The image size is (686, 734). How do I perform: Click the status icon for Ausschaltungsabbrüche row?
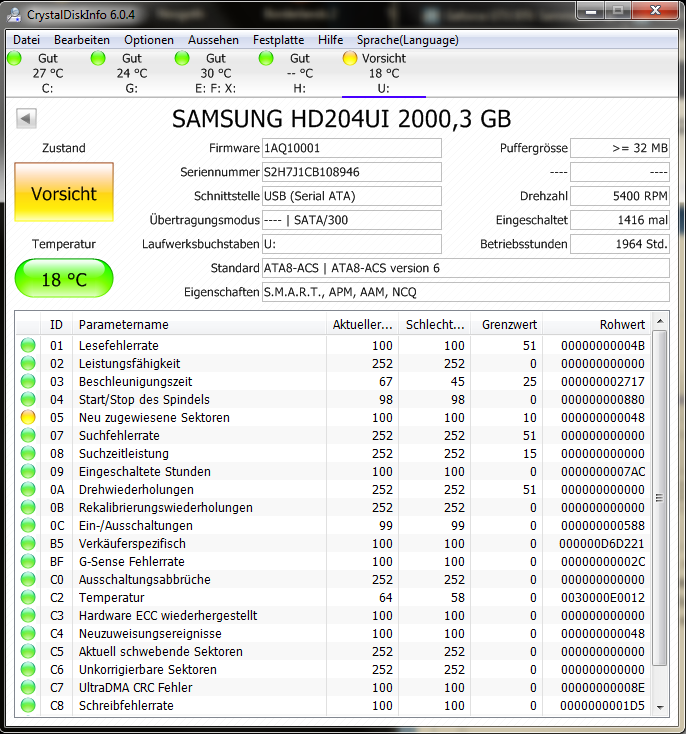pyautogui.click(x=28, y=580)
